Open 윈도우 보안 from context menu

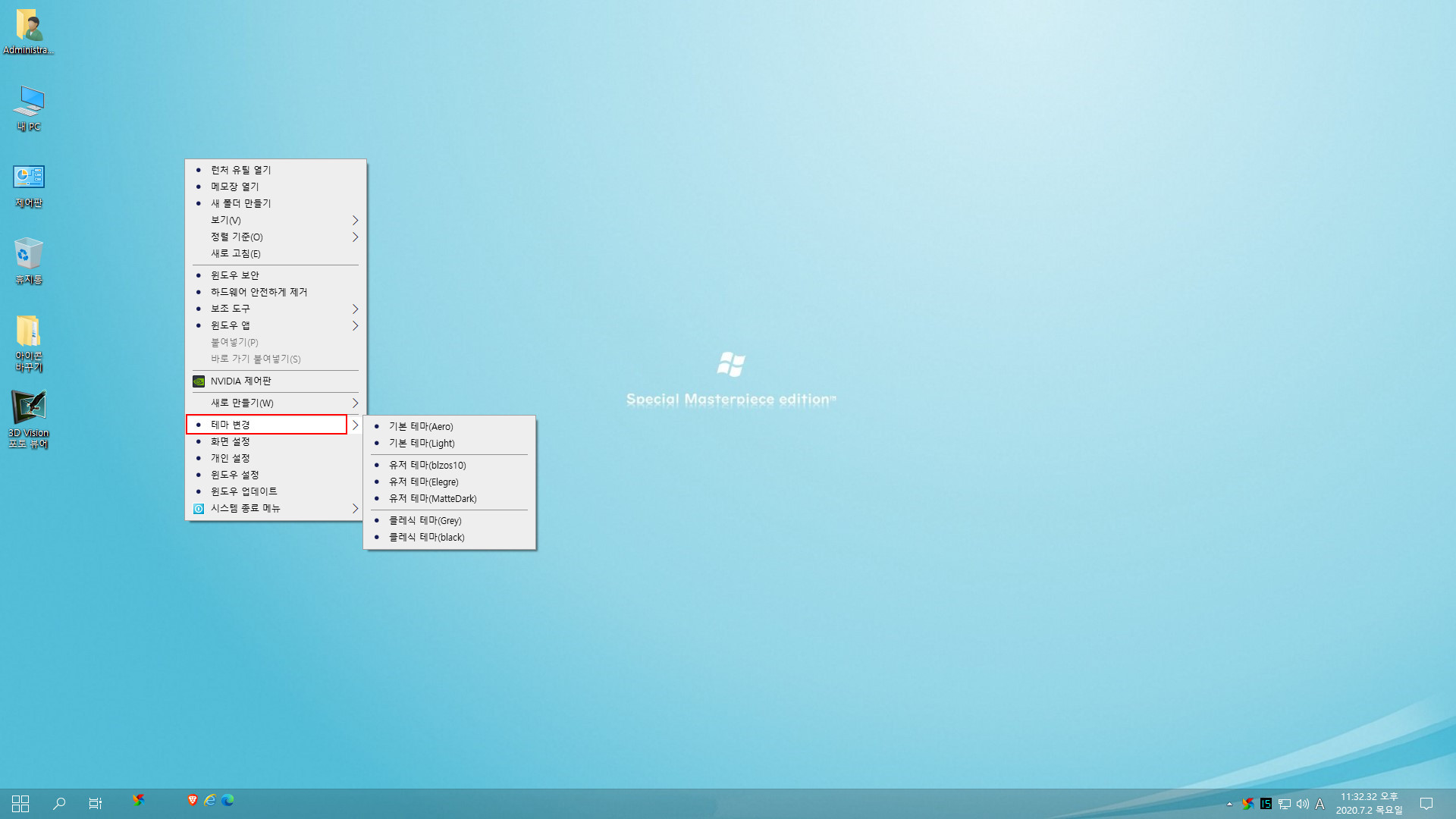coord(276,276)
